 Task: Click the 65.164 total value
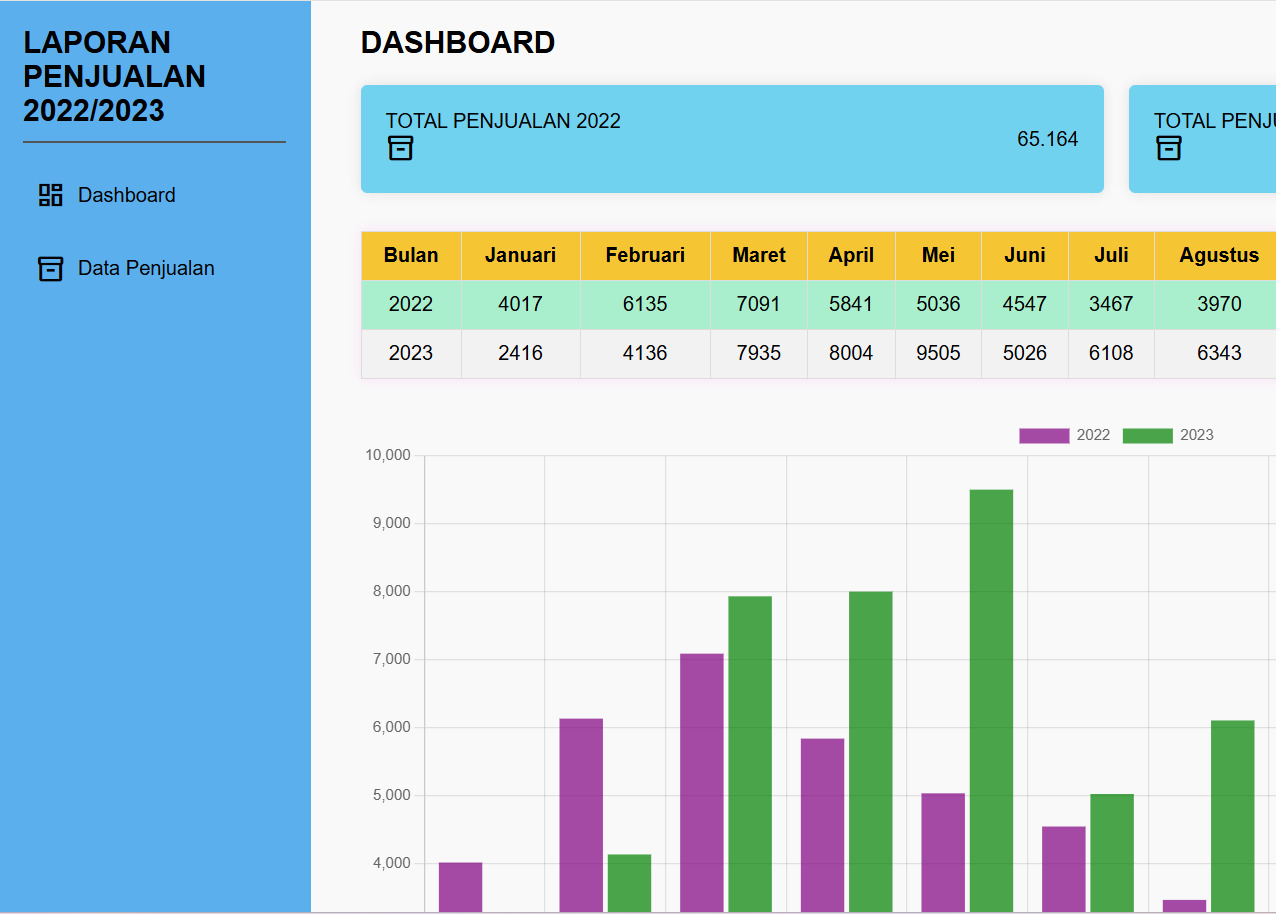[1047, 139]
